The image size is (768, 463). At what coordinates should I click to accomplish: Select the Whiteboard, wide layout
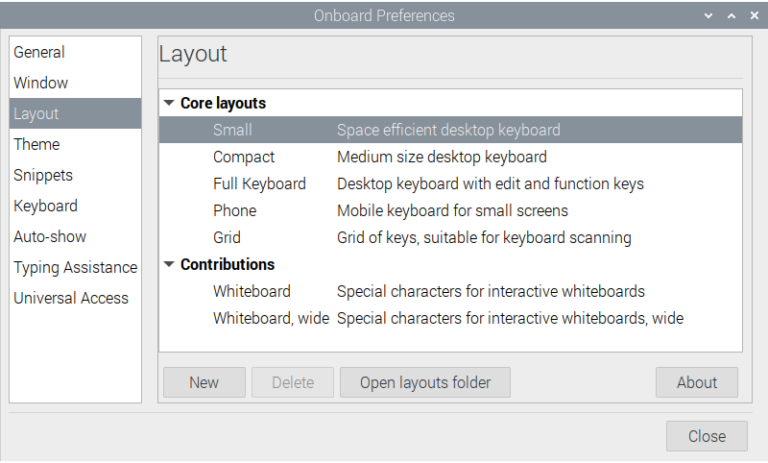[x=270, y=319]
